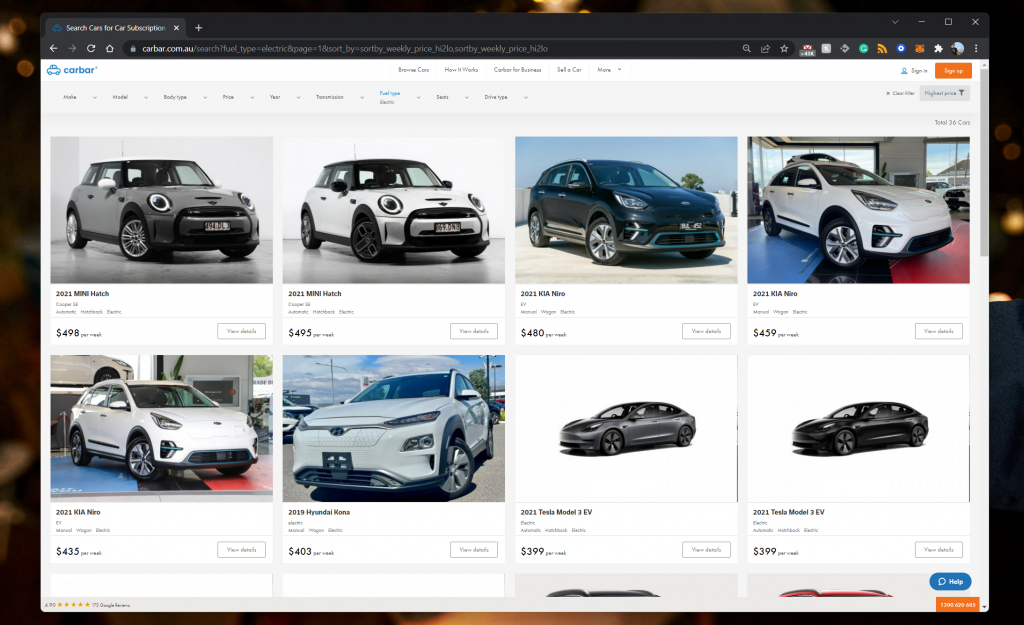Click Sign in link

point(914,71)
